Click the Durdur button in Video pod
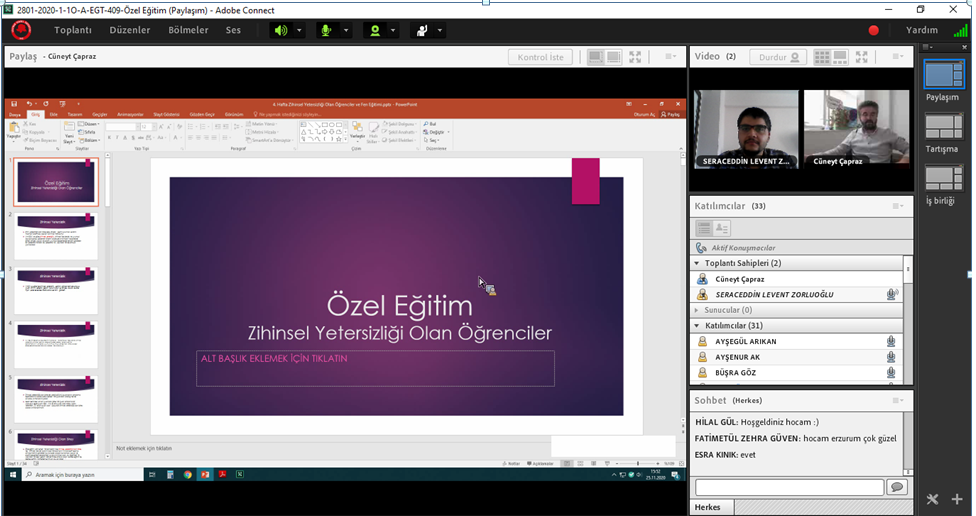 [x=778, y=57]
